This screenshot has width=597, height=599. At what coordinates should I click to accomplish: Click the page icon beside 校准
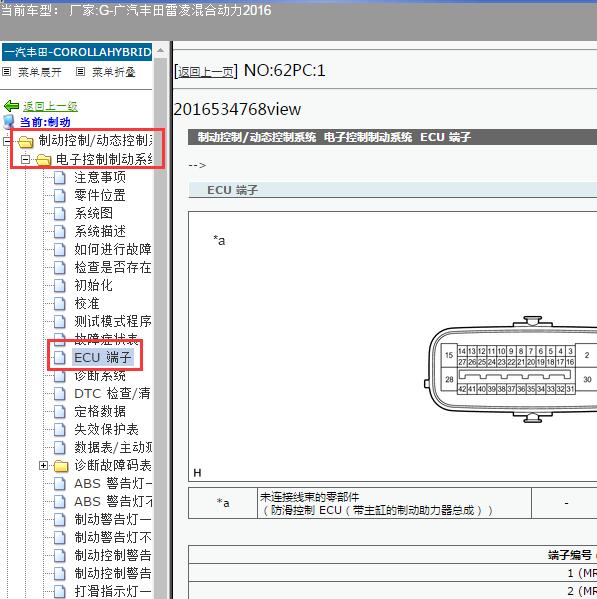pos(60,304)
